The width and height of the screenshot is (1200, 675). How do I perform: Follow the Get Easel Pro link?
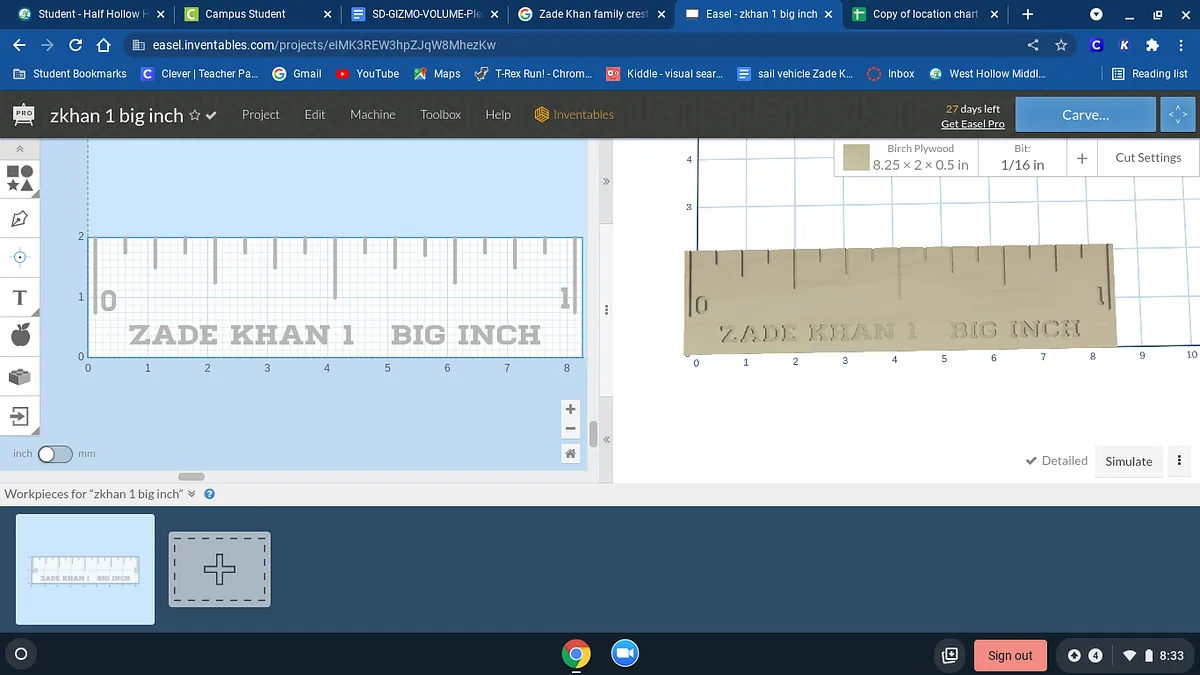972,124
